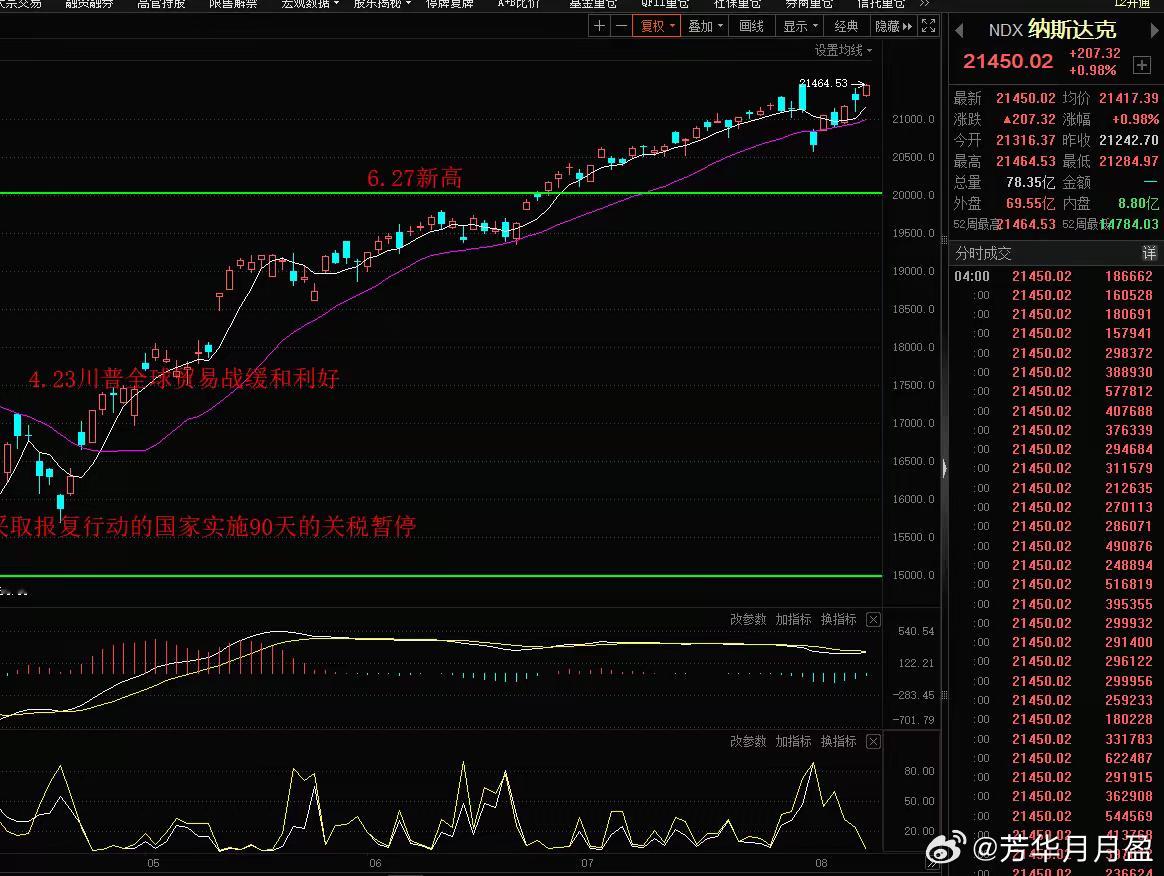Click the latest price 21450.02 headline
This screenshot has width=1164, height=876.
(x=1007, y=62)
